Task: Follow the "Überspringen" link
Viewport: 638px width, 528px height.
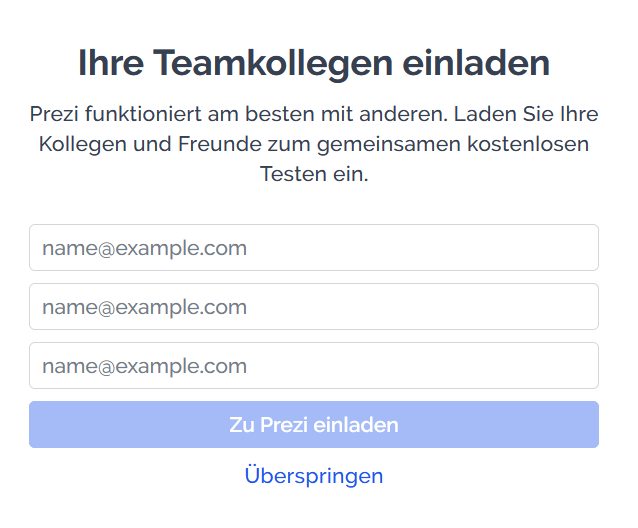Action: pos(313,476)
